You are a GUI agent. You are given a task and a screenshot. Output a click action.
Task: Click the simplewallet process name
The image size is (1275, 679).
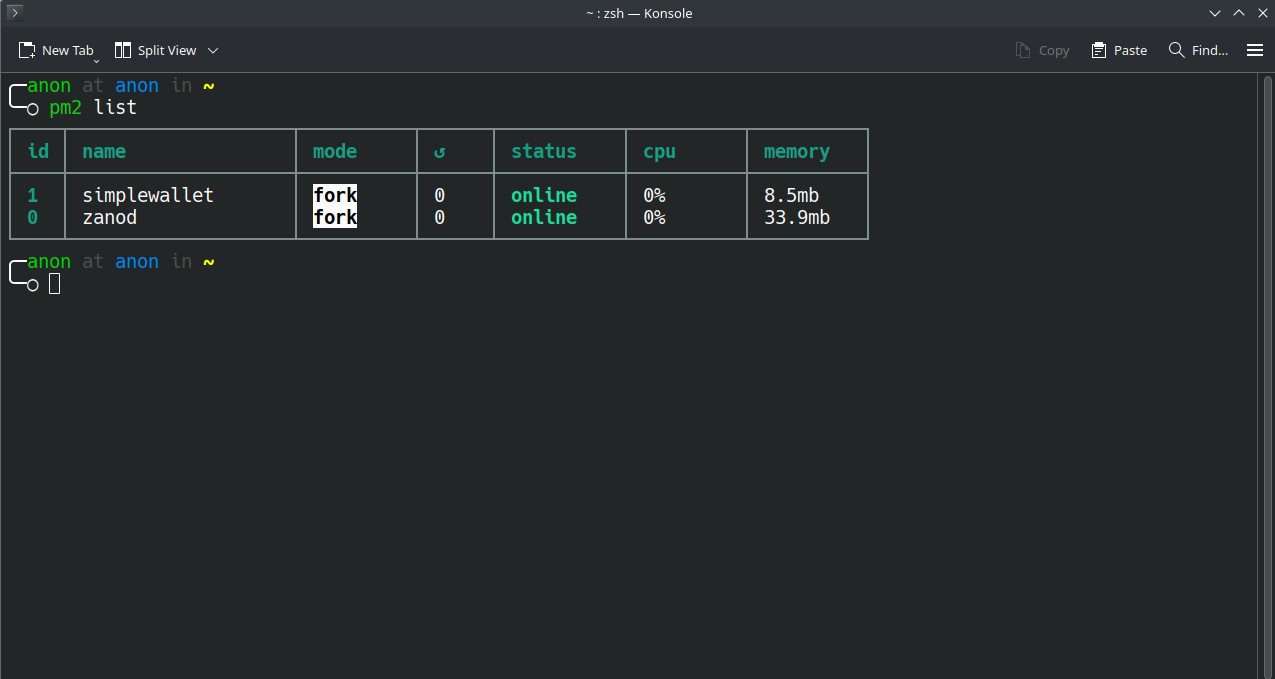(x=148, y=195)
